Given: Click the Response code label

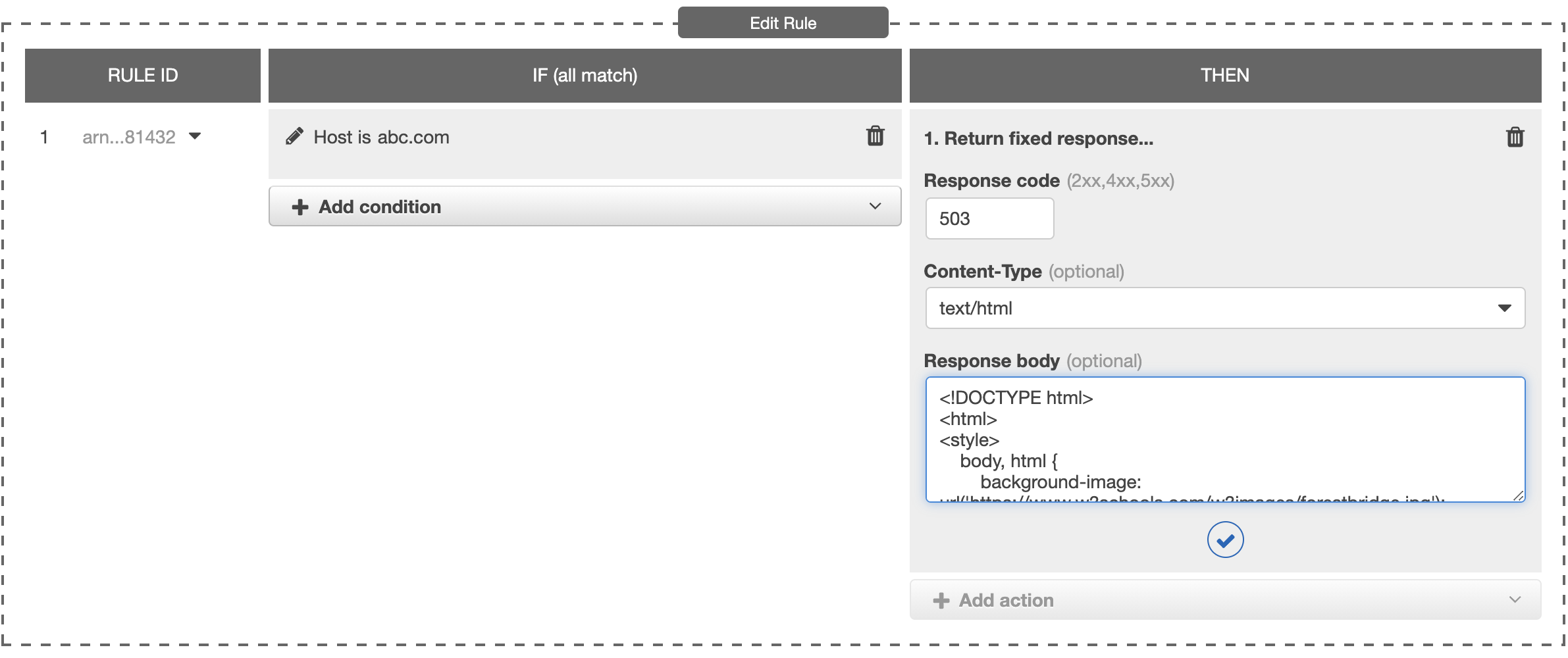Looking at the screenshot, I should click(x=991, y=180).
